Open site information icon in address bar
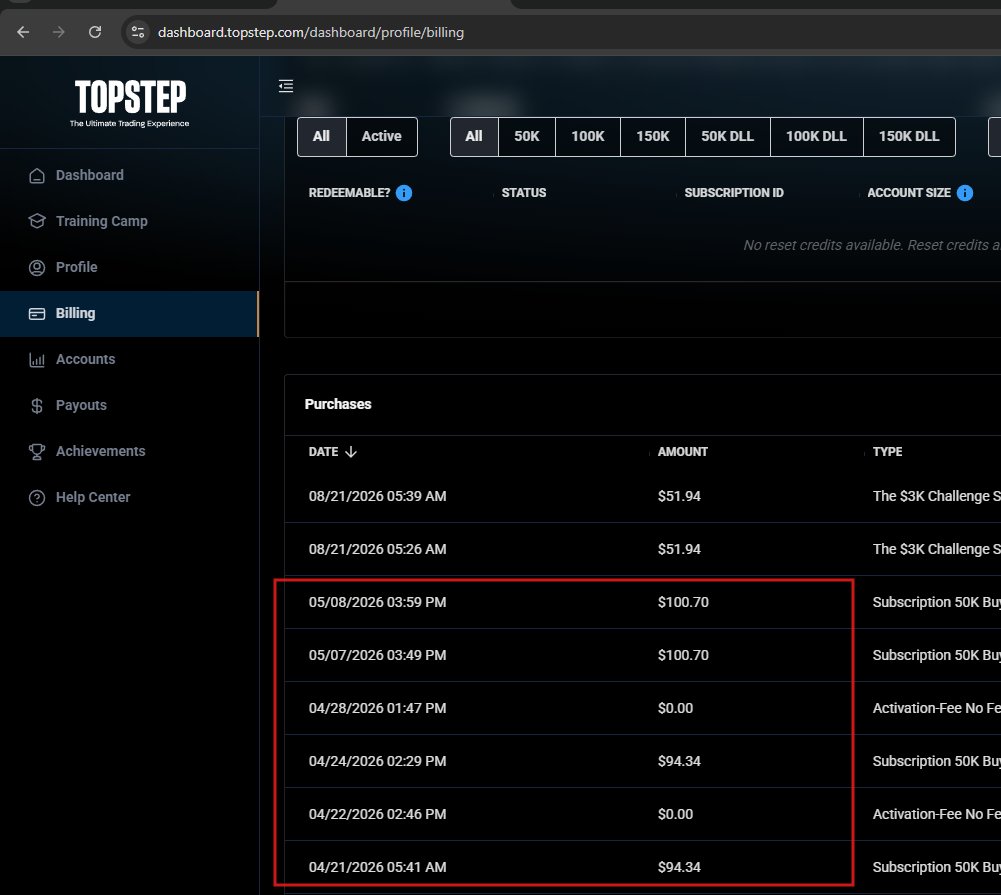 point(137,32)
